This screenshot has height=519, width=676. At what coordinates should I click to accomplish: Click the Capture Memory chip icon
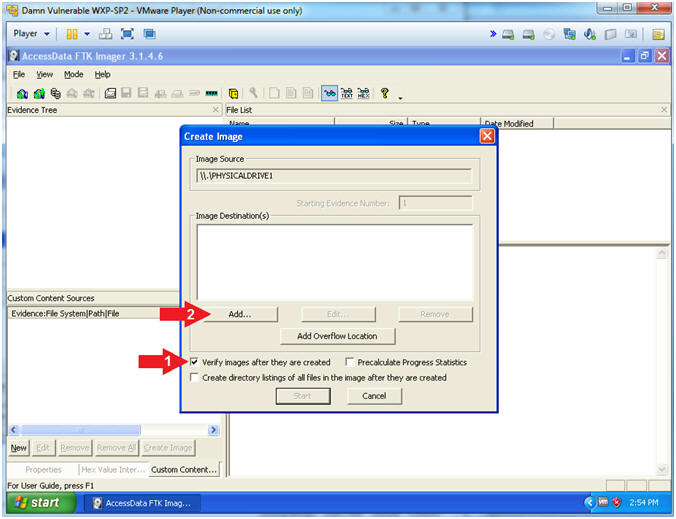(x=211, y=93)
